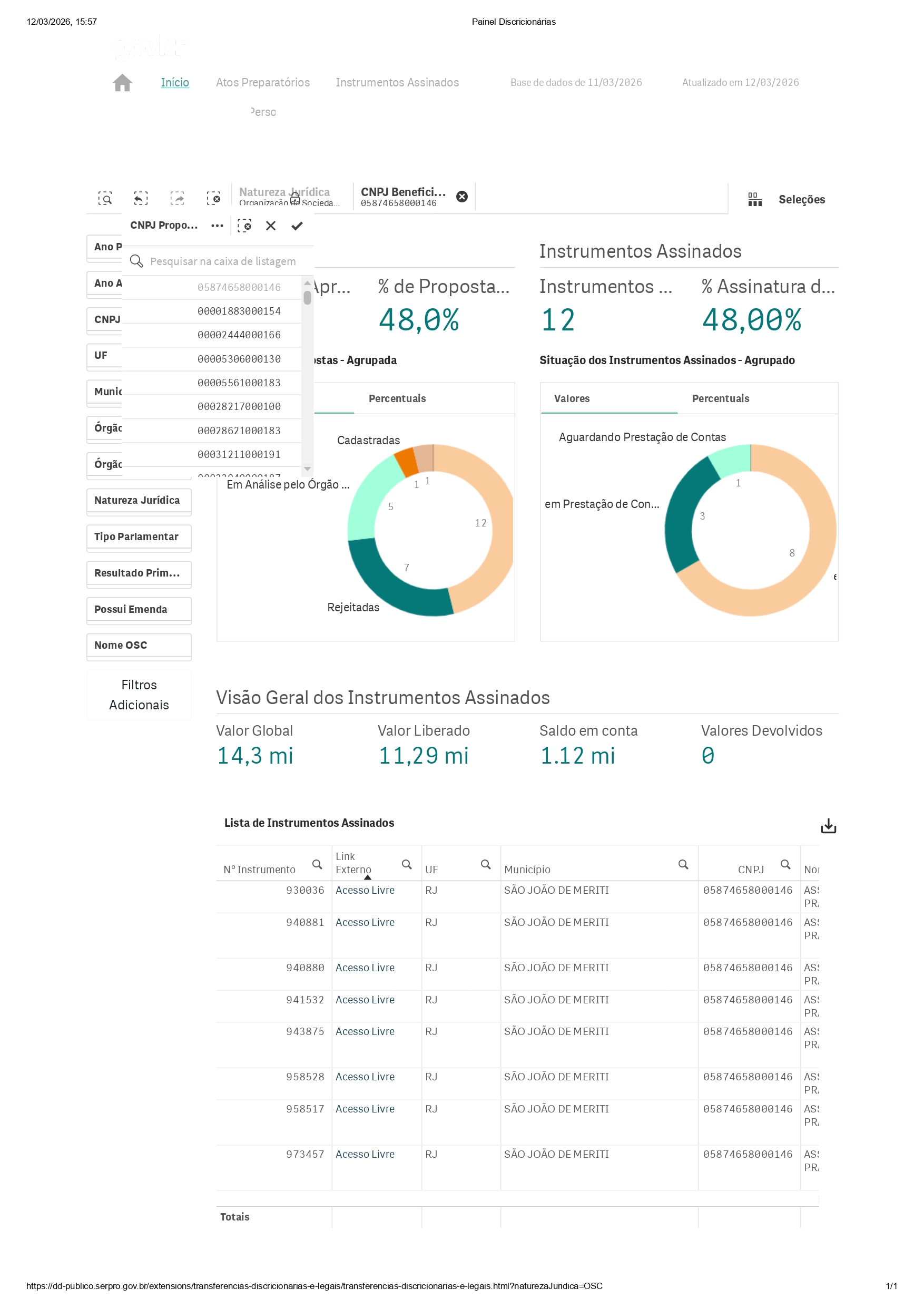Type in the Pesquisar na caixa de listagem field

(x=223, y=261)
